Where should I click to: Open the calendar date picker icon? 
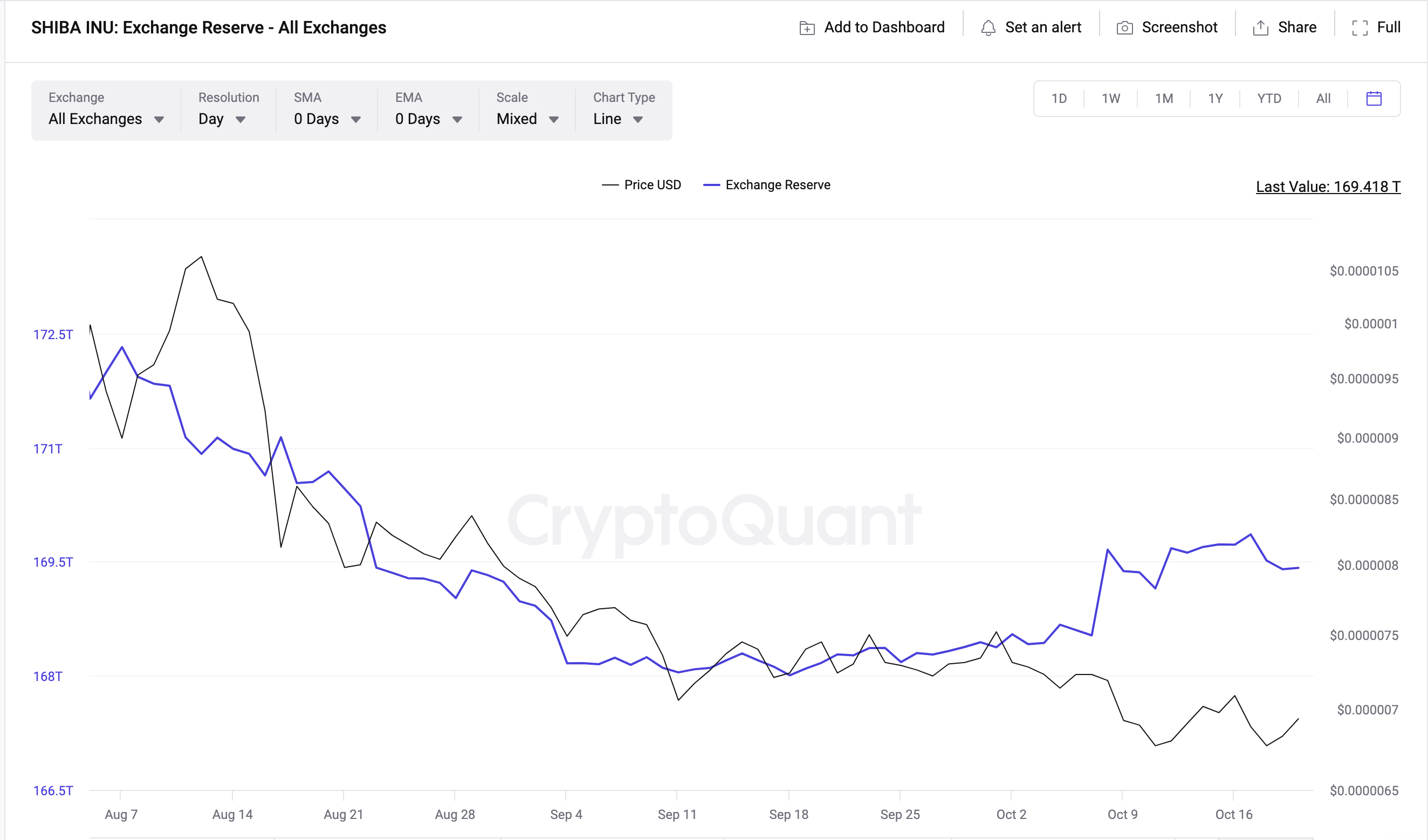click(x=1374, y=99)
